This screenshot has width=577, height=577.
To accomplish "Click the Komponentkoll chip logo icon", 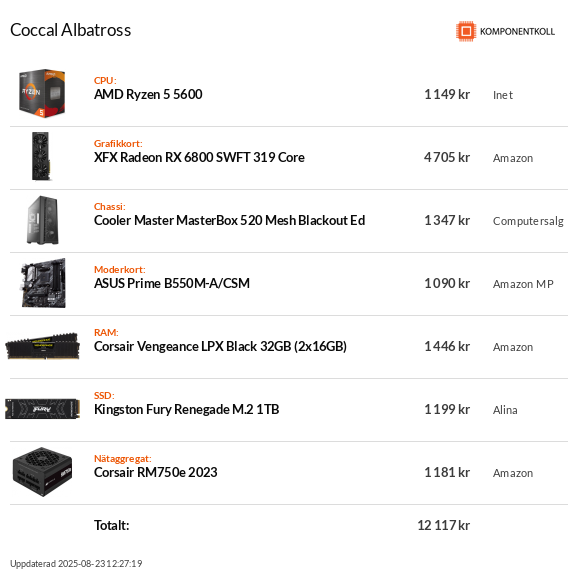I will click(466, 31).
